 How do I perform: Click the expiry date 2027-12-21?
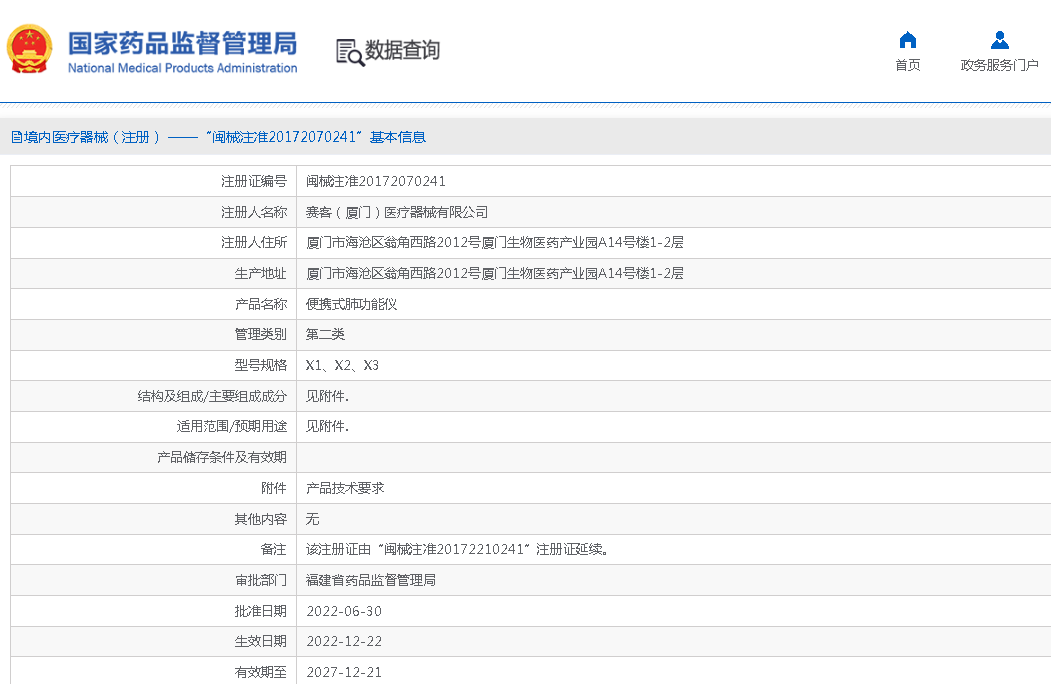[x=343, y=672]
